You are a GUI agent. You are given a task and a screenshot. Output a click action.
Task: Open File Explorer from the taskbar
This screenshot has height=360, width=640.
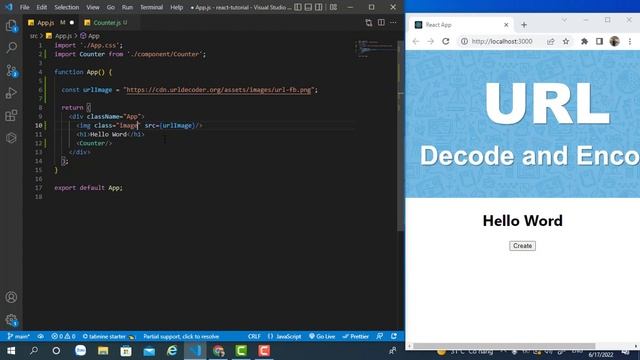coord(103,351)
